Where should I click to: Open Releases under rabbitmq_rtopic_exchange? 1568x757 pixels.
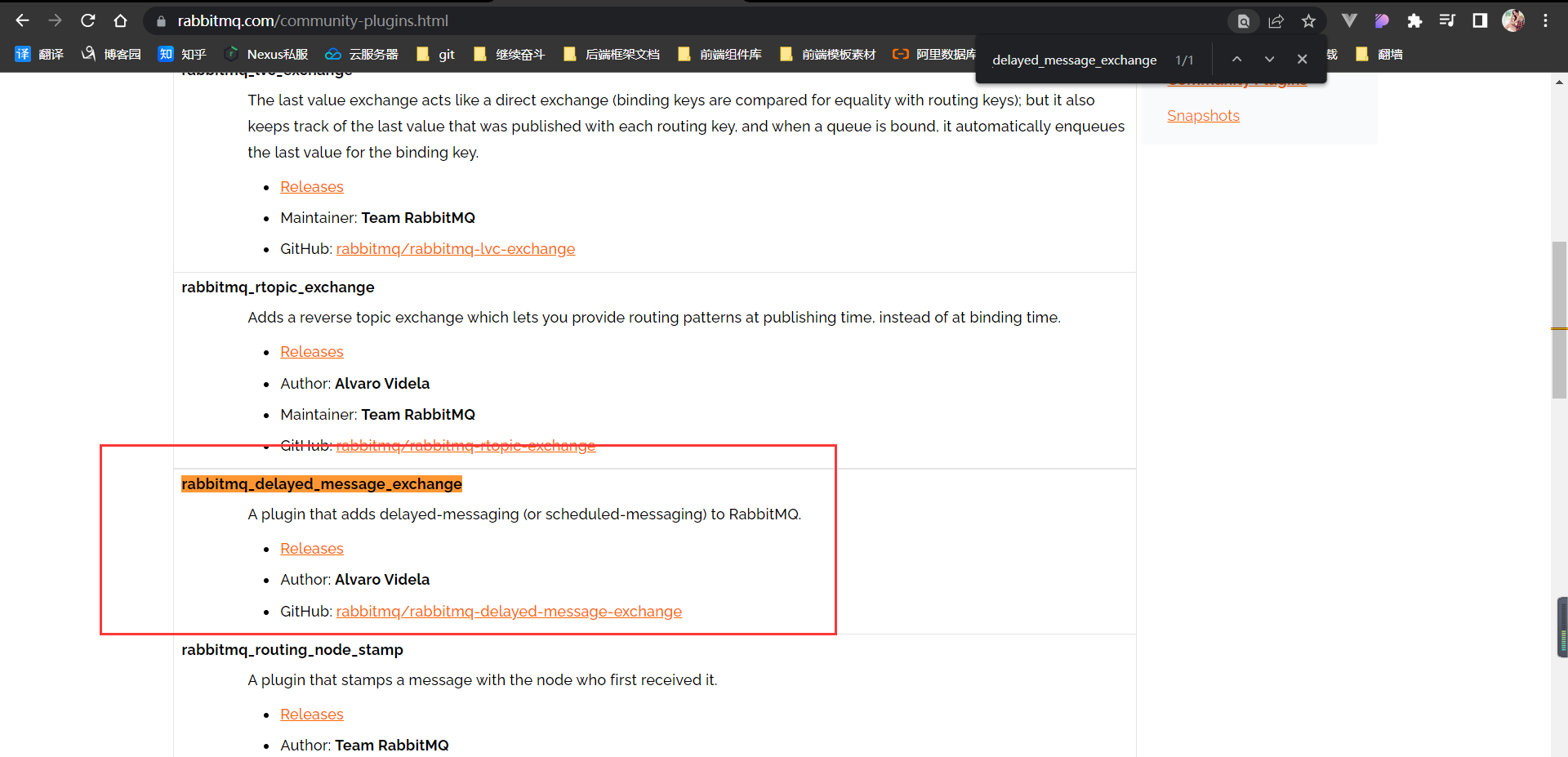(x=312, y=352)
